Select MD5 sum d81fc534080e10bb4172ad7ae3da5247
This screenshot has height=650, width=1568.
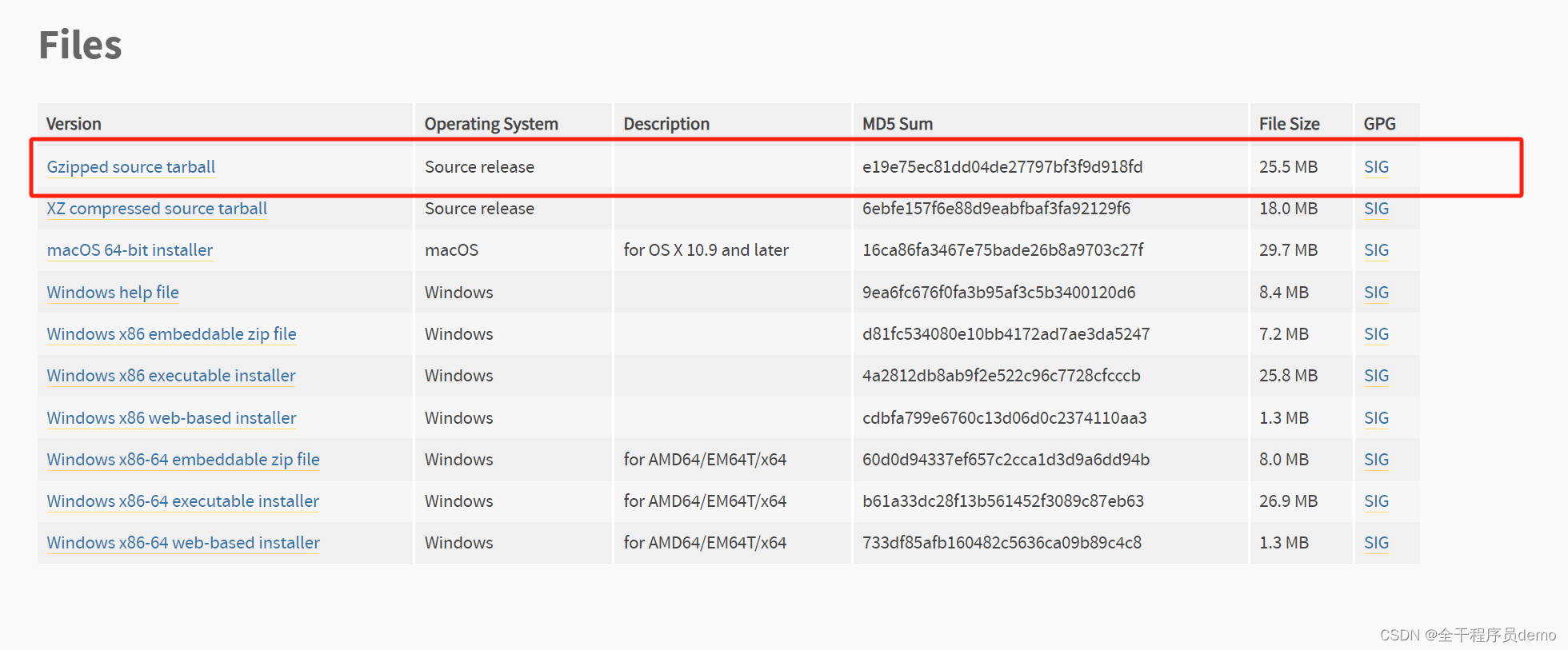[x=1006, y=334]
